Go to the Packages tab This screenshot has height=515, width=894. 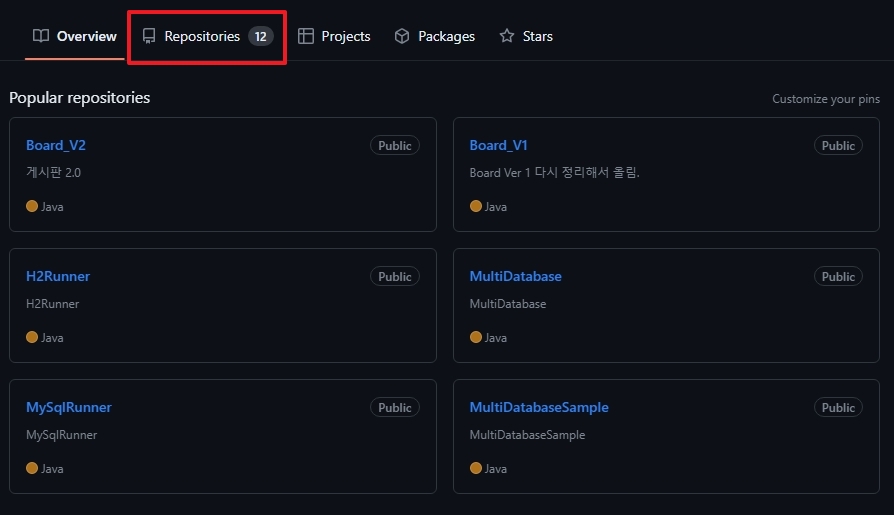coord(434,36)
